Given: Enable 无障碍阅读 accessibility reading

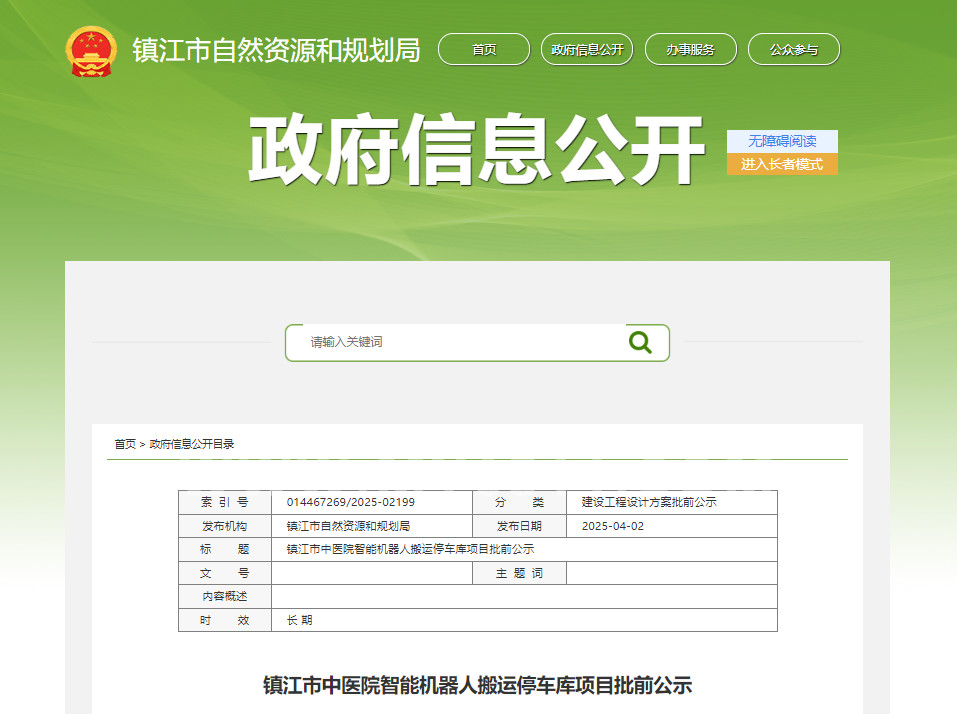Looking at the screenshot, I should click(782, 141).
